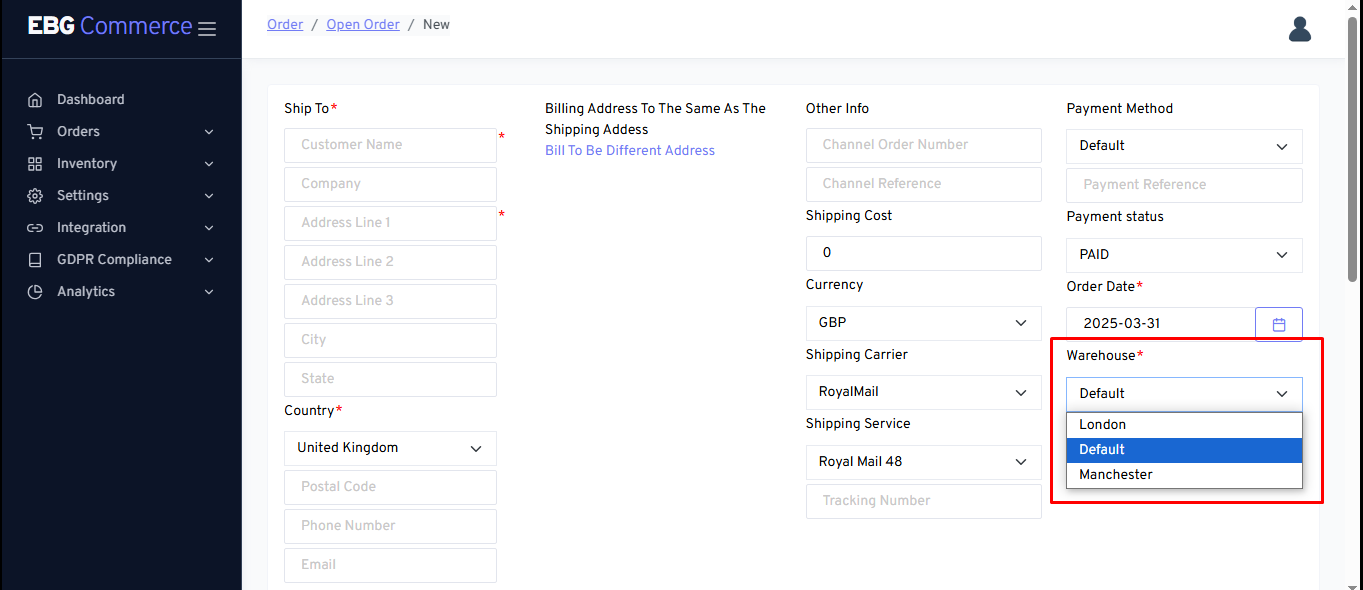
Task: Click the Analytics pie chart icon
Action: point(35,292)
